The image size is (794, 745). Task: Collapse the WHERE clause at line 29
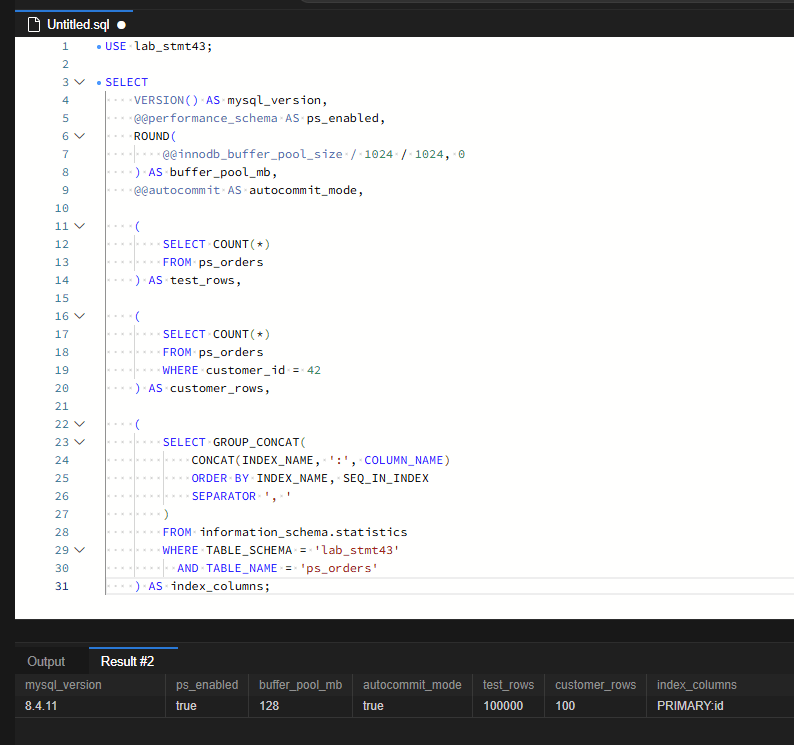click(80, 550)
